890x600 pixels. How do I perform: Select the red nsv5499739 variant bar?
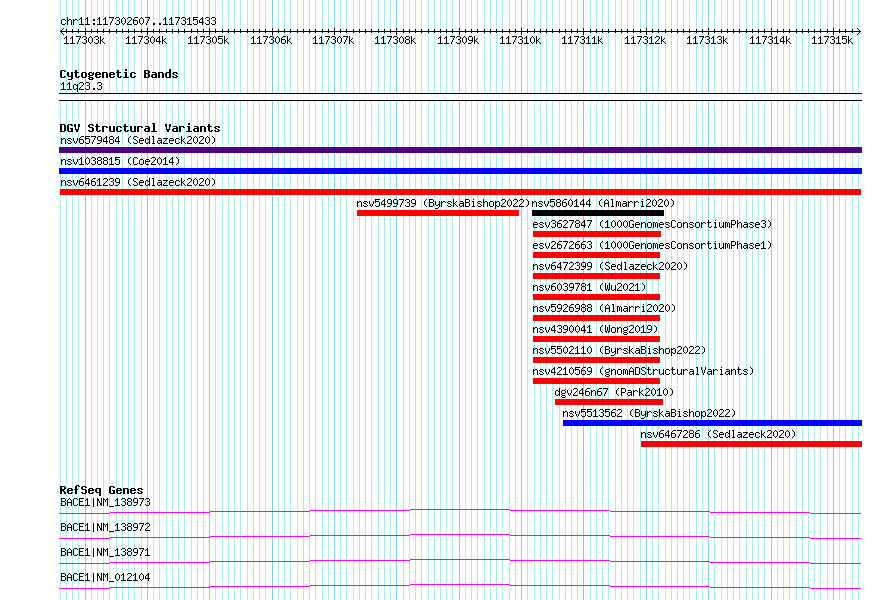tap(438, 213)
